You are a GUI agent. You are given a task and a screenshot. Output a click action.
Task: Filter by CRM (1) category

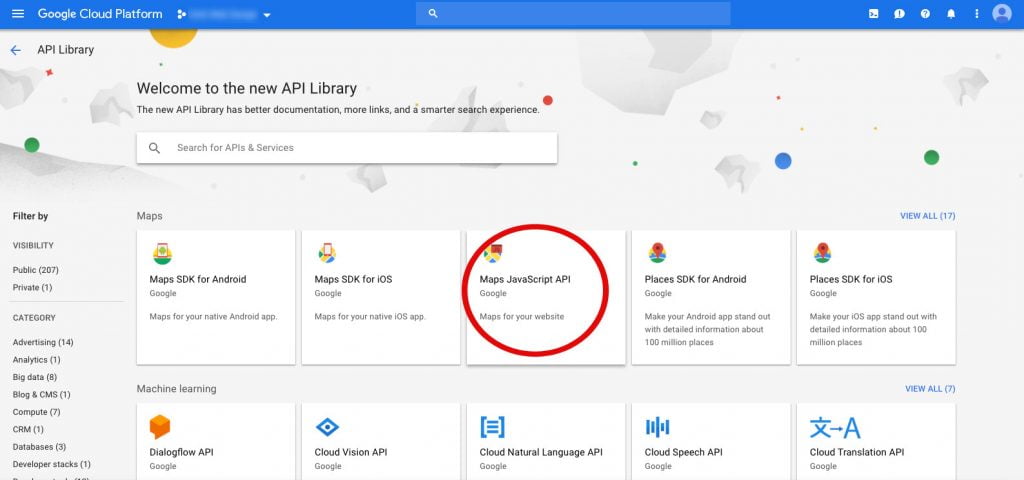tap(28, 430)
